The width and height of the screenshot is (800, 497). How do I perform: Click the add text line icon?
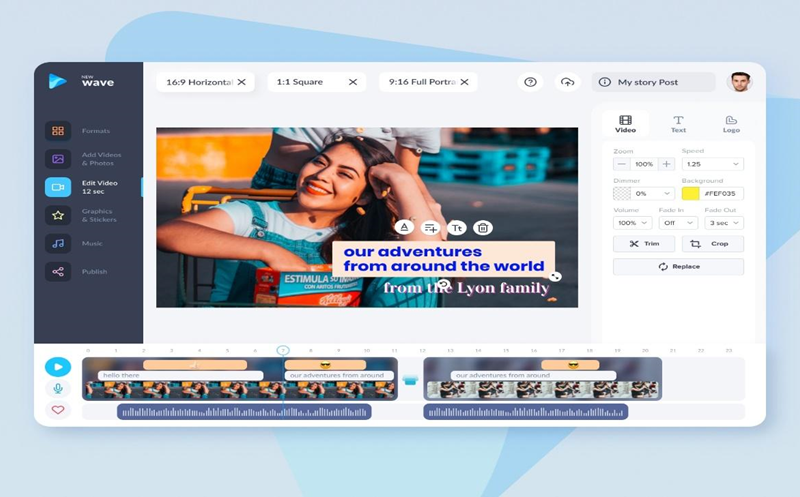(431, 228)
